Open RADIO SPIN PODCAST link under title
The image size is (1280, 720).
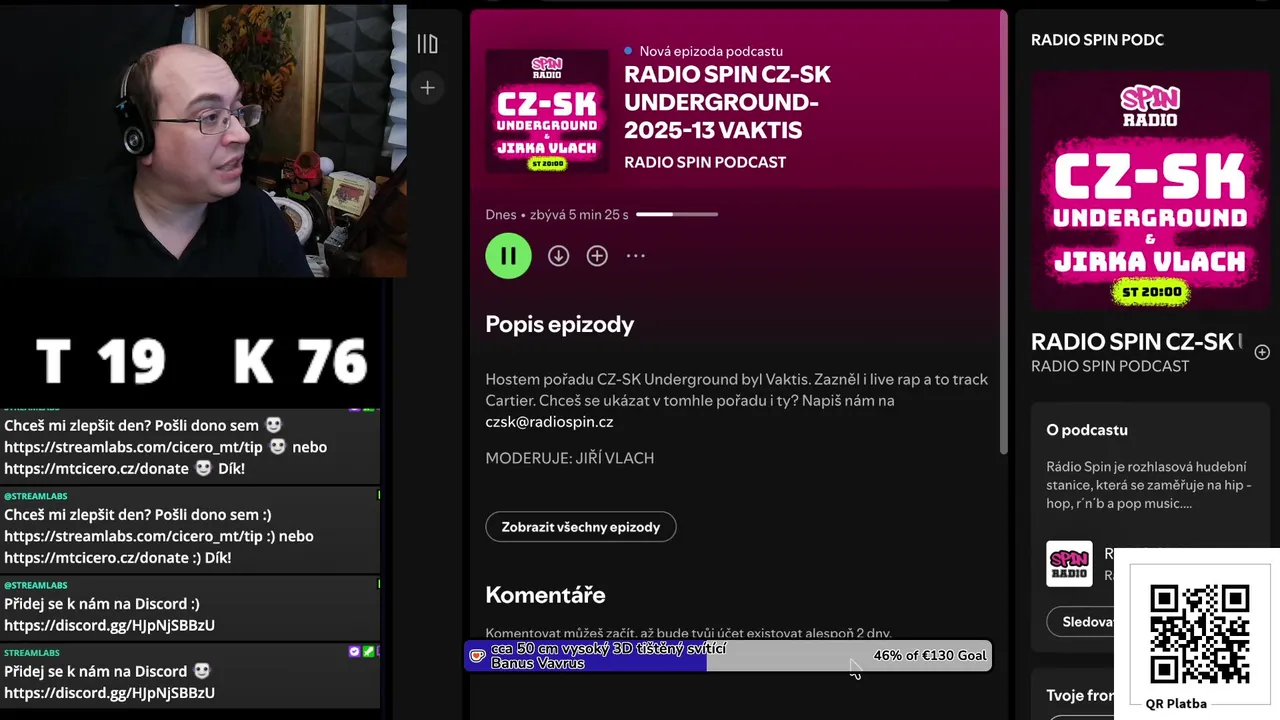tap(705, 162)
